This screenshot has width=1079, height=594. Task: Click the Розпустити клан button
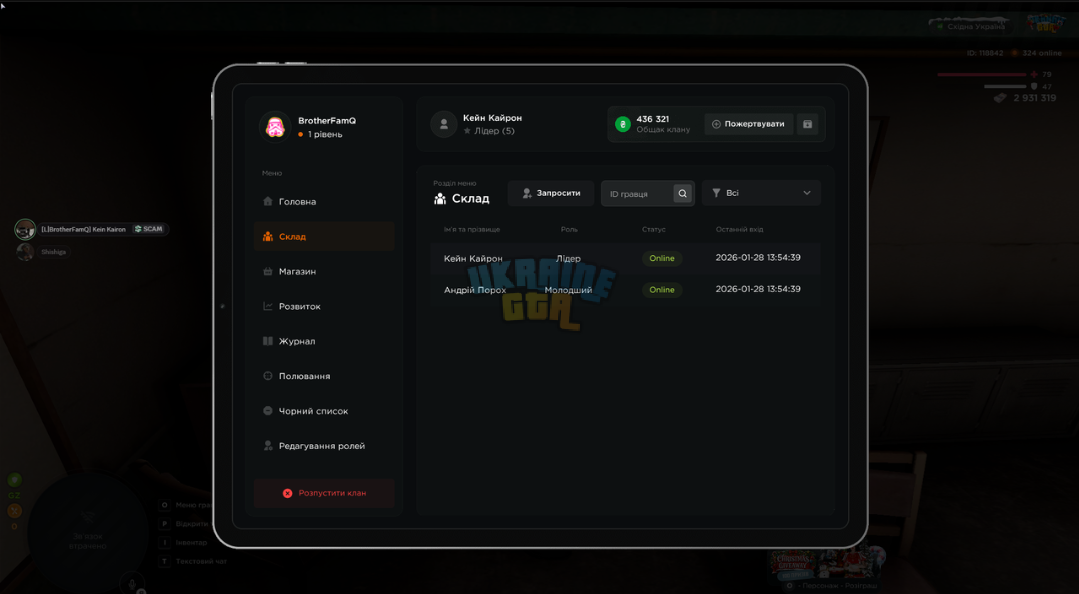pyautogui.click(x=323, y=493)
